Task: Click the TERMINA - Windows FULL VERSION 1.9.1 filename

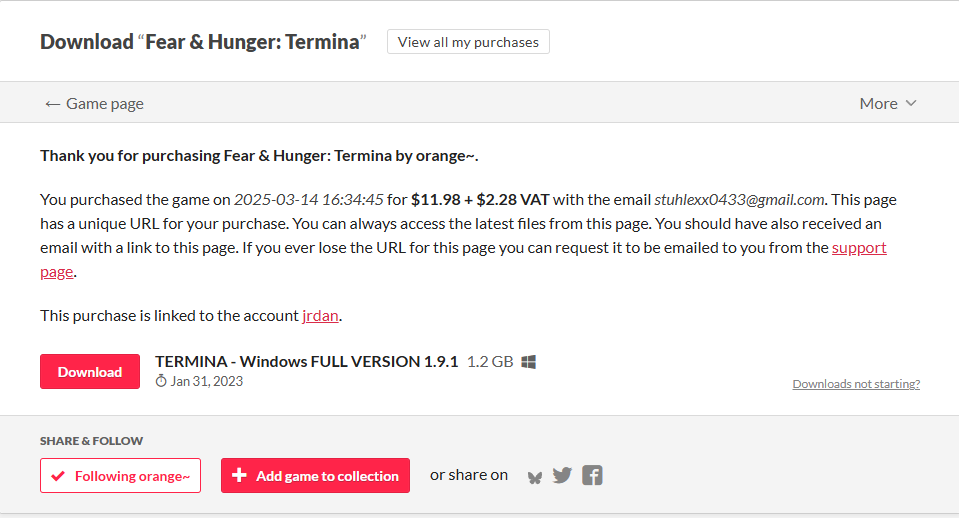Action: click(306, 361)
